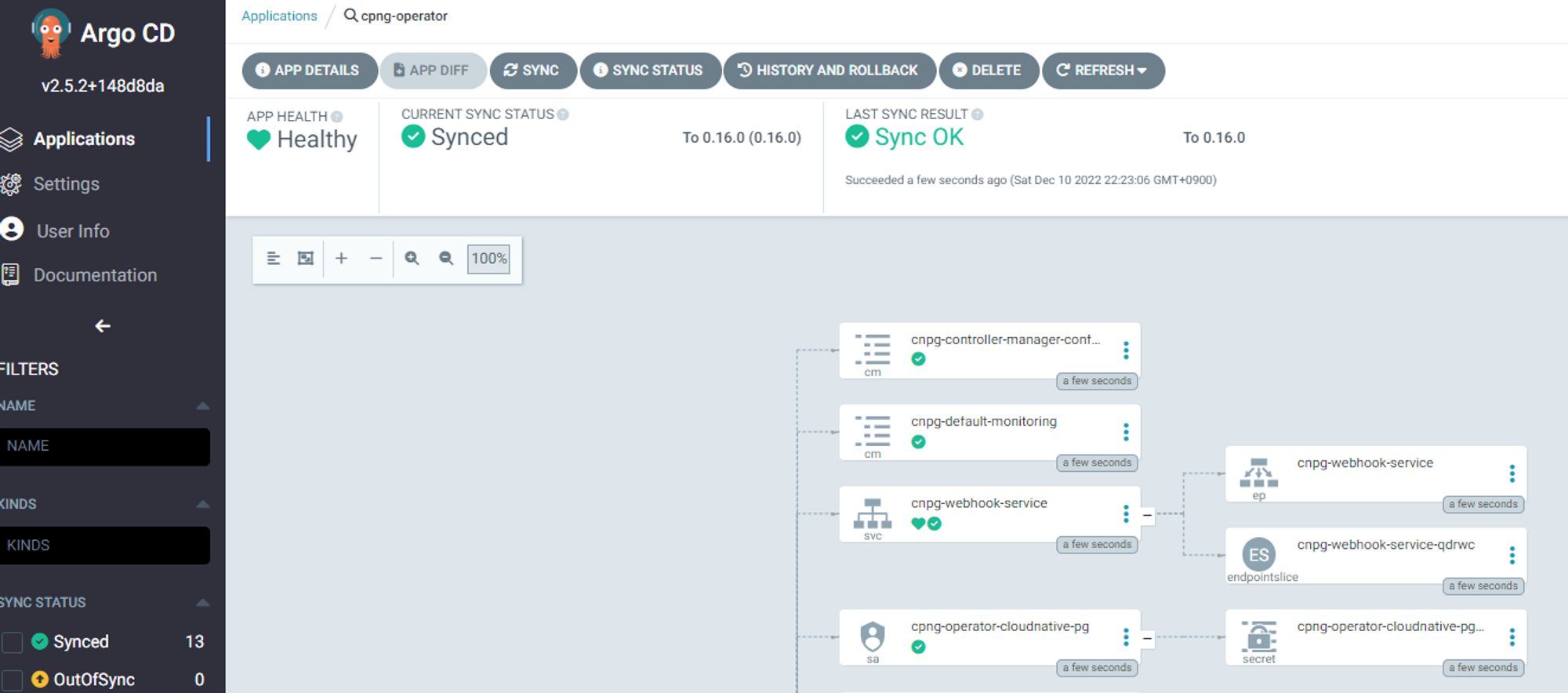This screenshot has height=693, width=1568.
Task: Click the Applications breadcrumb link
Action: 279,16
